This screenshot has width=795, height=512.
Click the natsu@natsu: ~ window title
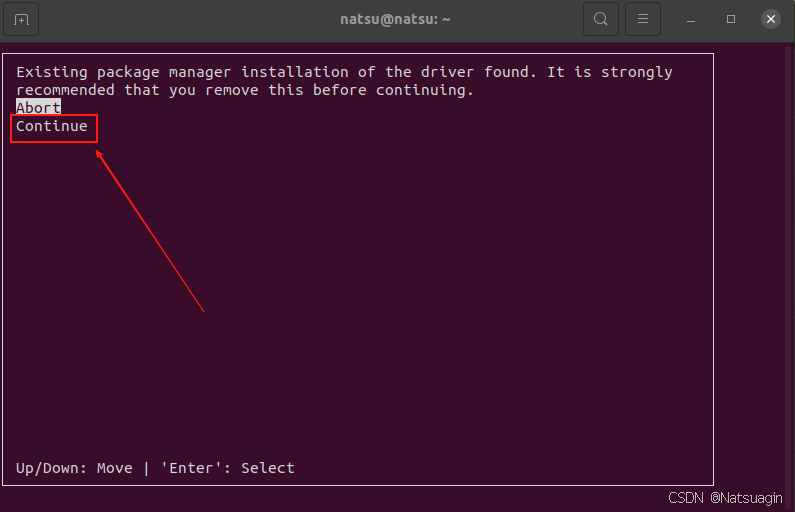click(395, 19)
